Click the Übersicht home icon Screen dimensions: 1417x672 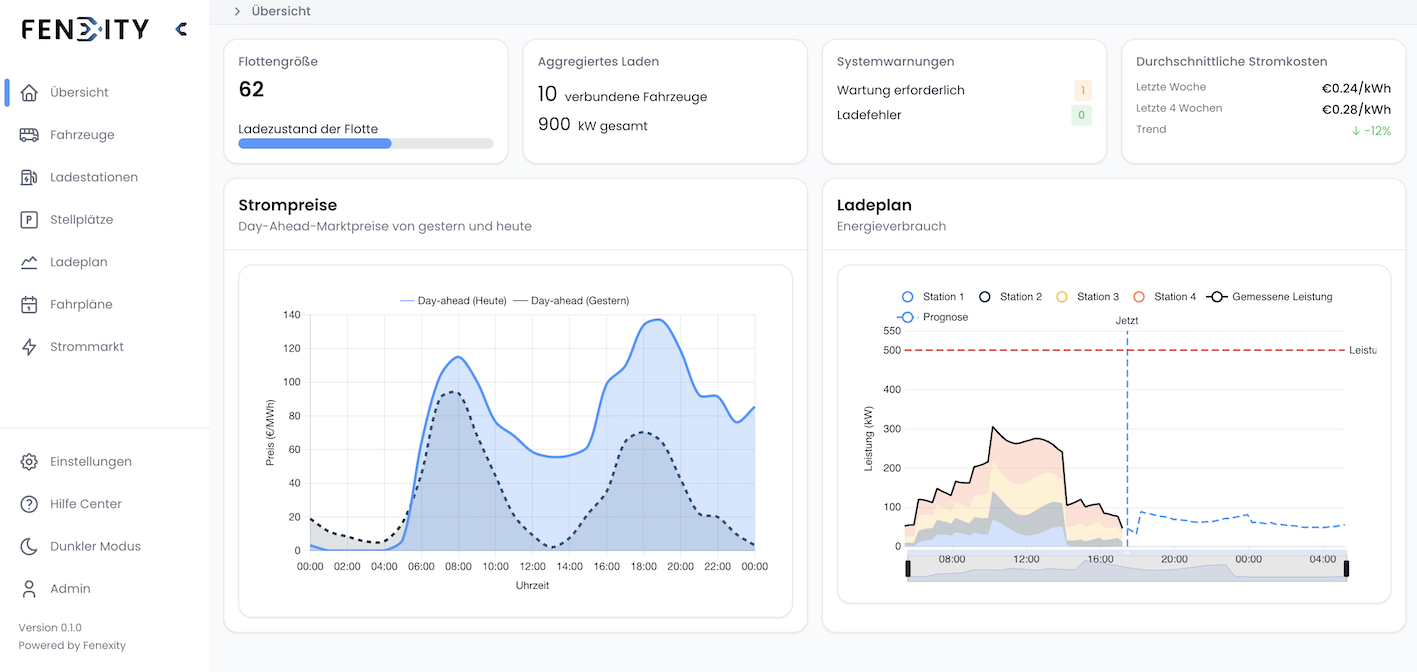click(x=31, y=91)
